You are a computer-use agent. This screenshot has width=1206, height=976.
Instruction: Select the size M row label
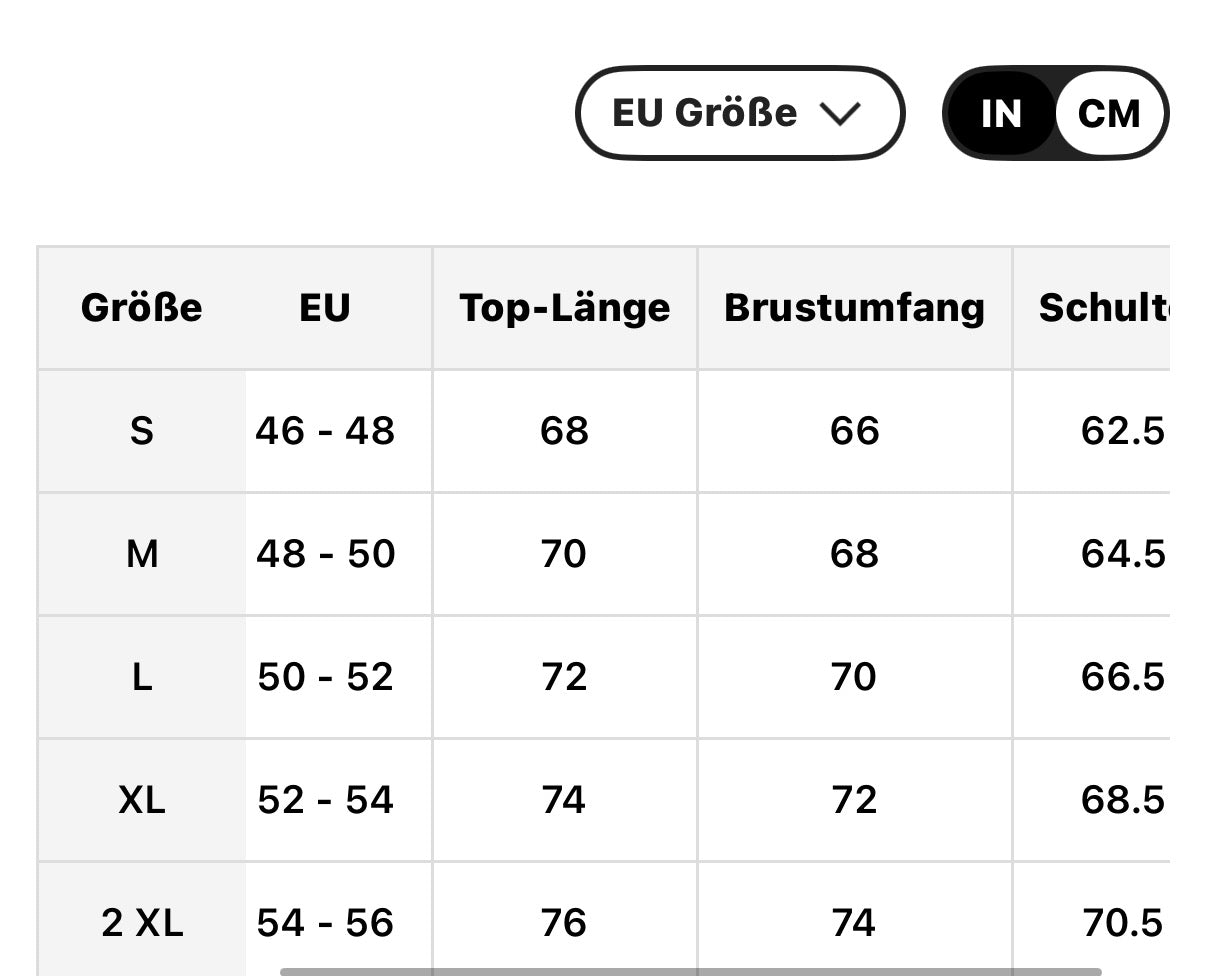coord(141,554)
